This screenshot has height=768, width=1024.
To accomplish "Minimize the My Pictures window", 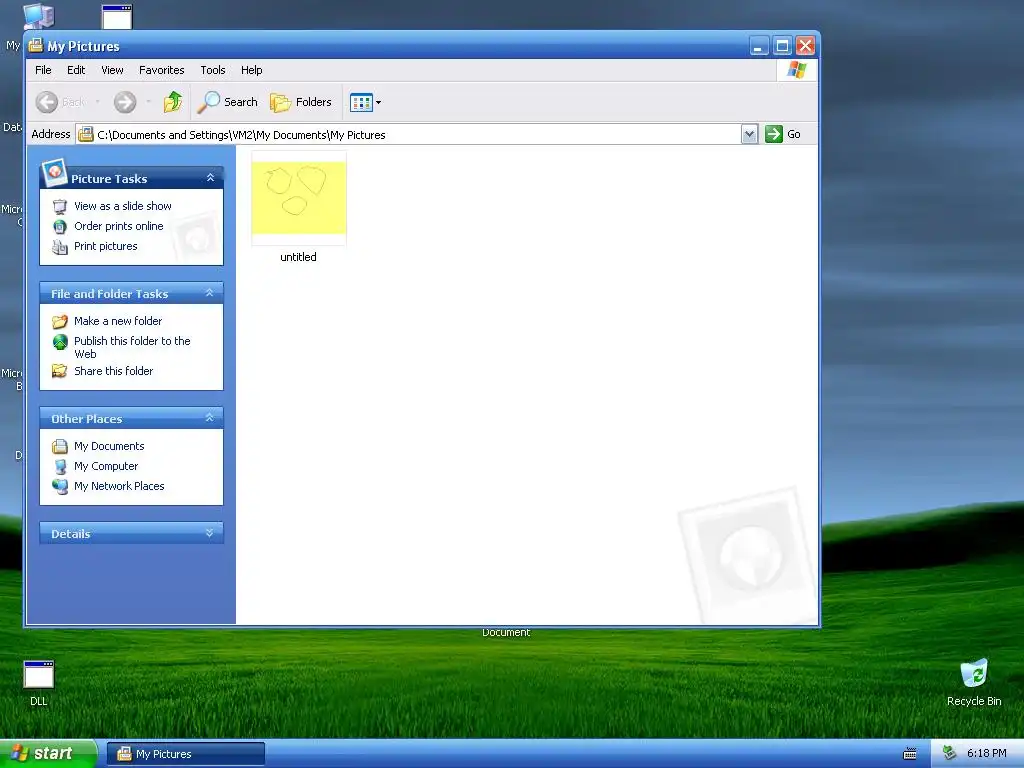I will (759, 46).
